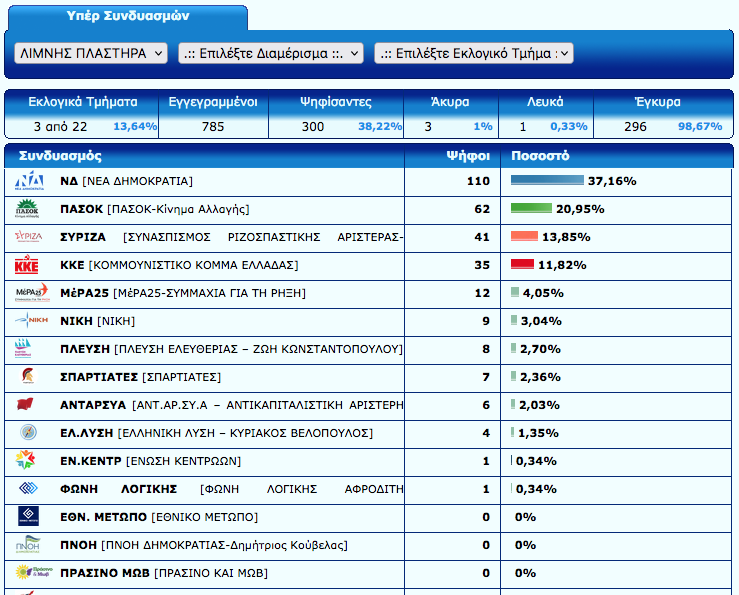Click the ΣΥΡΙΖΑ party logo
The image size is (739, 595).
click(27, 237)
